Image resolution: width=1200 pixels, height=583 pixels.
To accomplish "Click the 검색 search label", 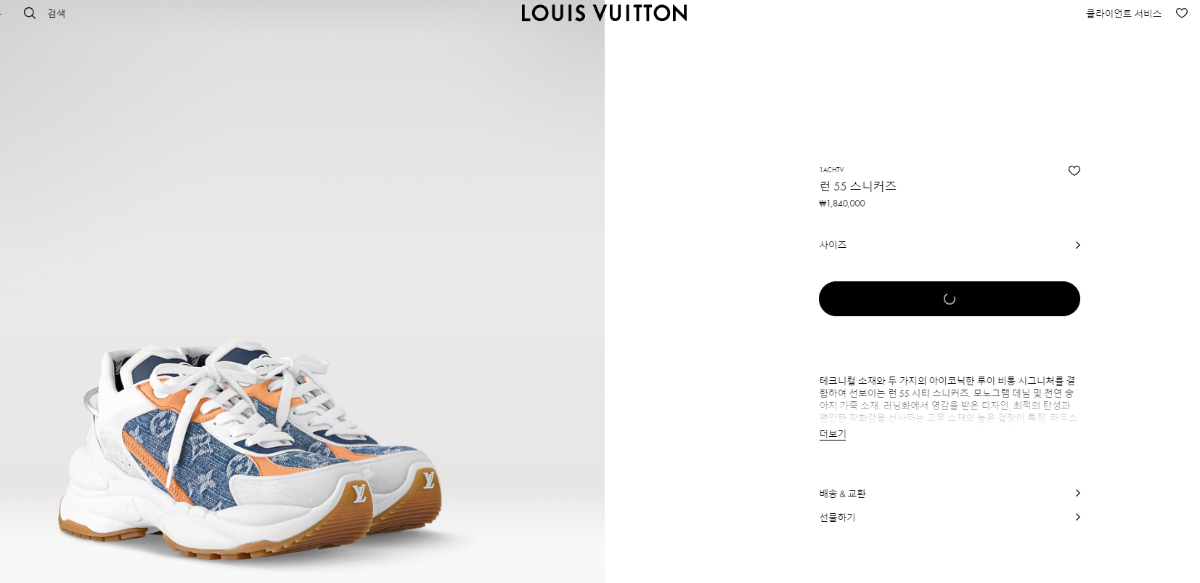I will [x=57, y=14].
